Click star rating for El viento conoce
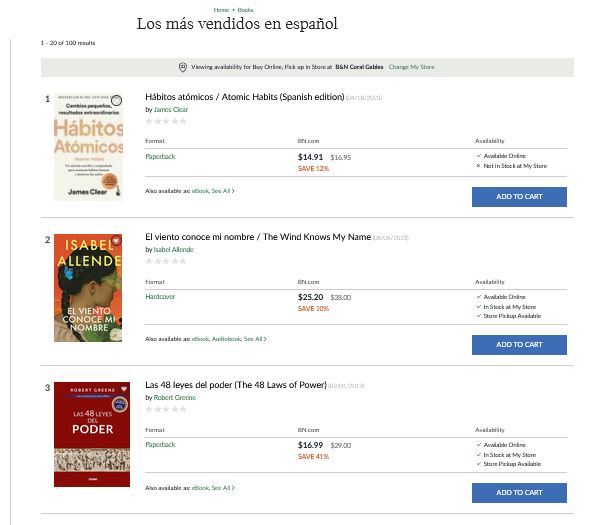The width and height of the screenshot is (609, 525). coord(166,261)
